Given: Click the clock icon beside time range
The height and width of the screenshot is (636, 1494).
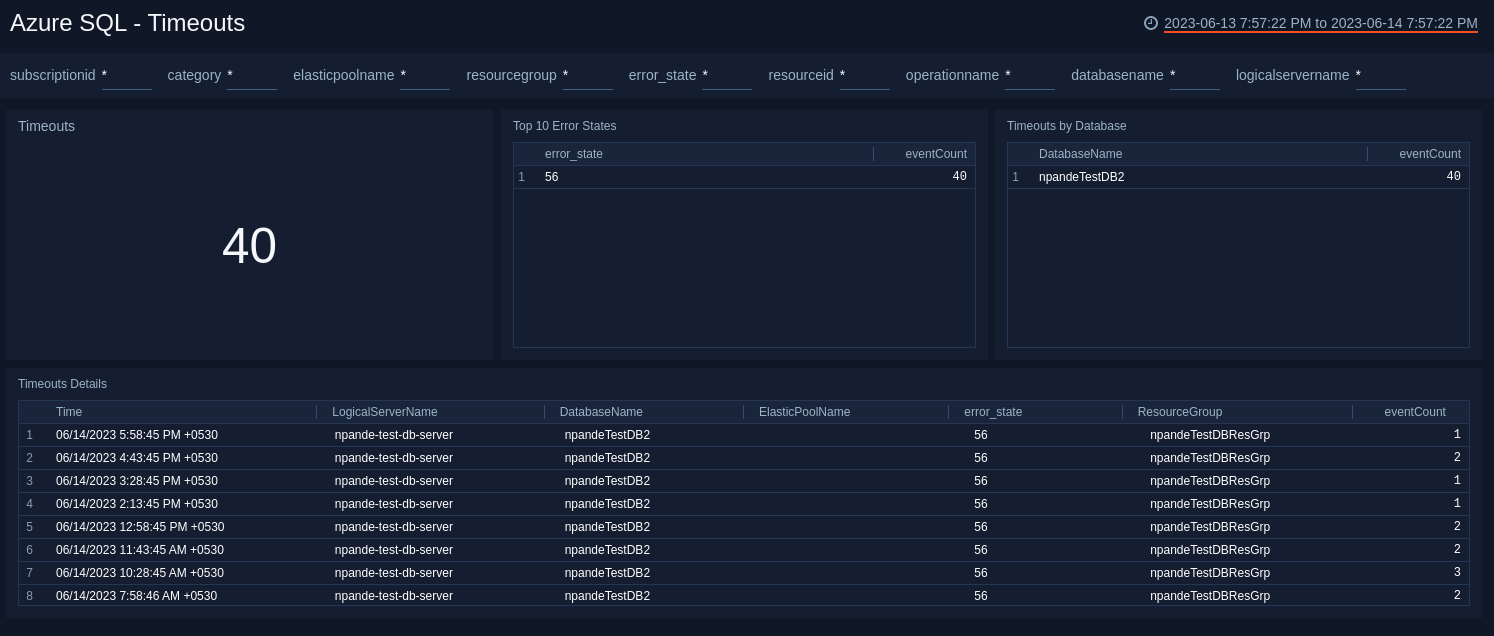Looking at the screenshot, I should coord(1151,23).
